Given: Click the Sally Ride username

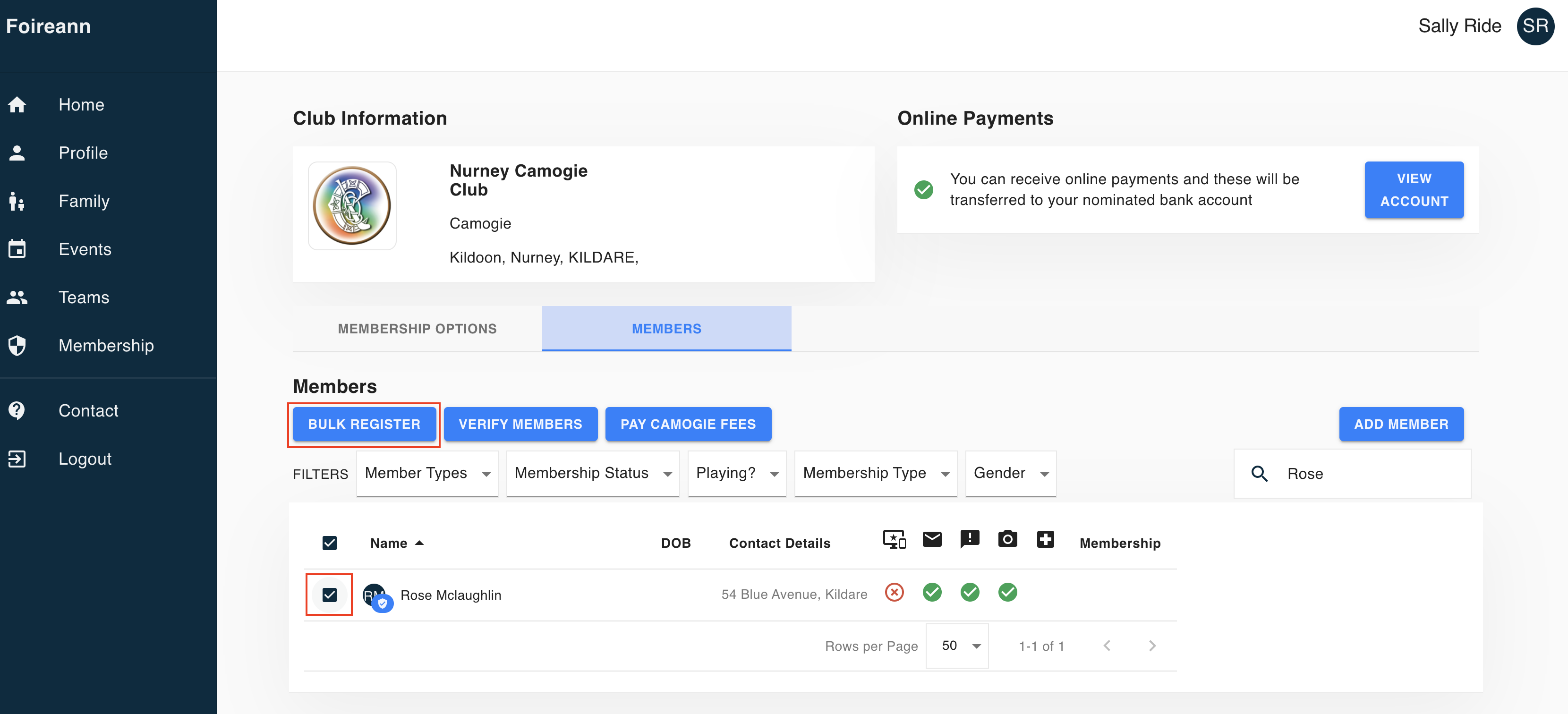Looking at the screenshot, I should pyautogui.click(x=1460, y=26).
